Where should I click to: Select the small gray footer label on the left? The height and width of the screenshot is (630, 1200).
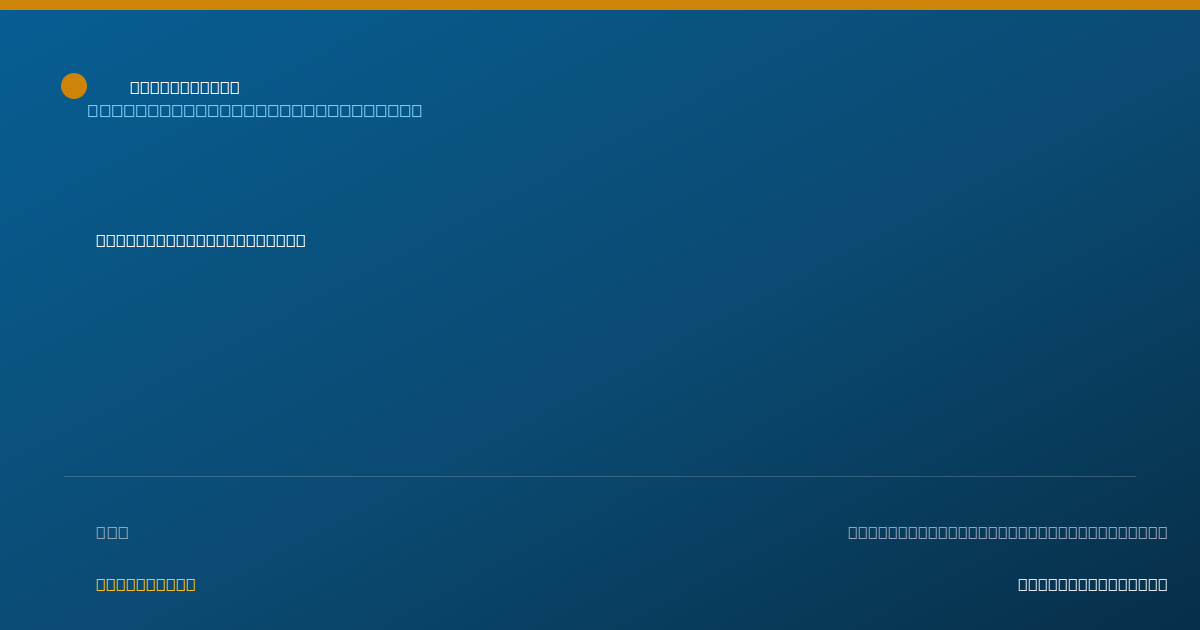(112, 532)
